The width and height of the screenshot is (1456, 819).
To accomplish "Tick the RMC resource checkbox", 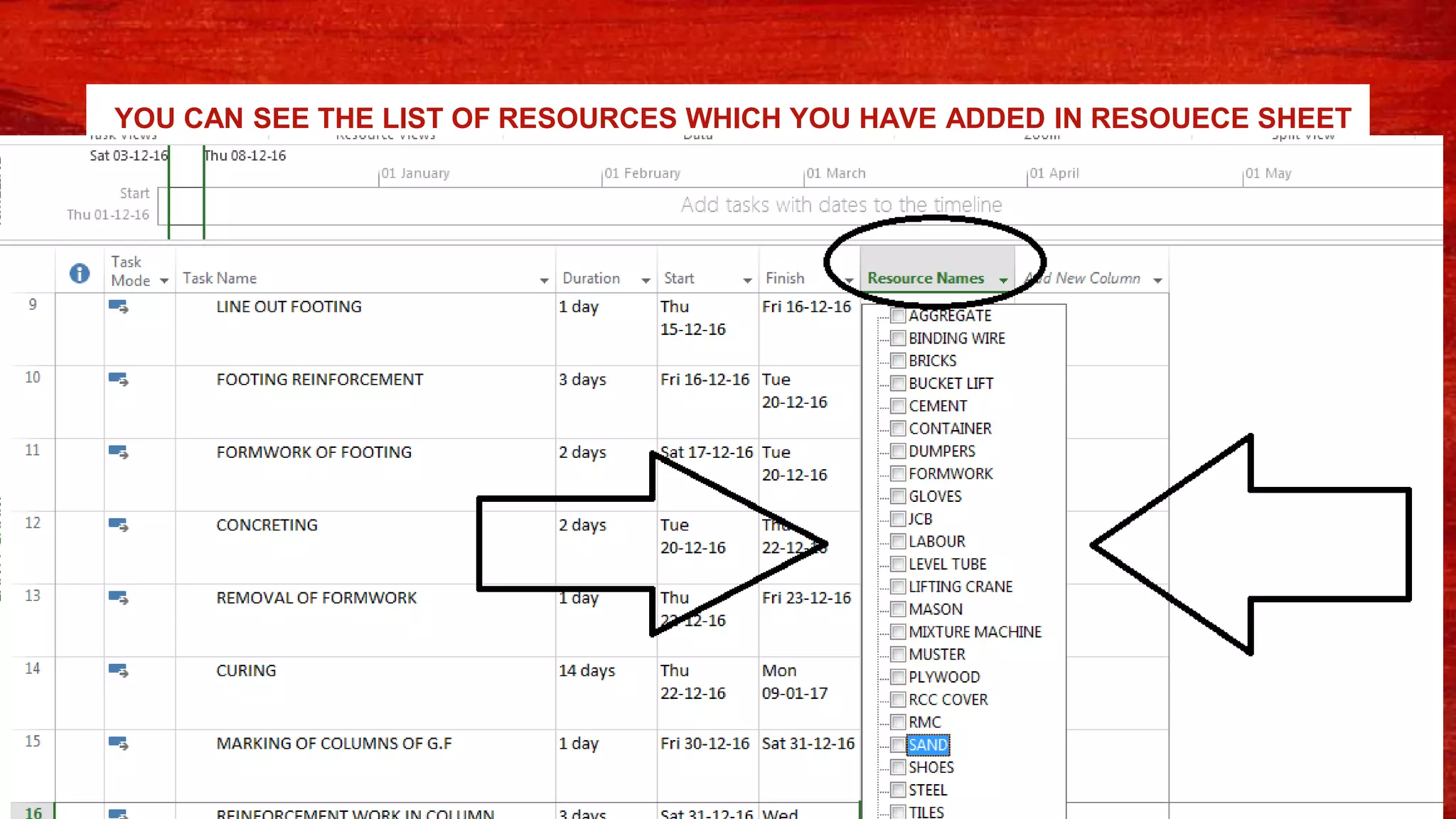I will coord(898,722).
